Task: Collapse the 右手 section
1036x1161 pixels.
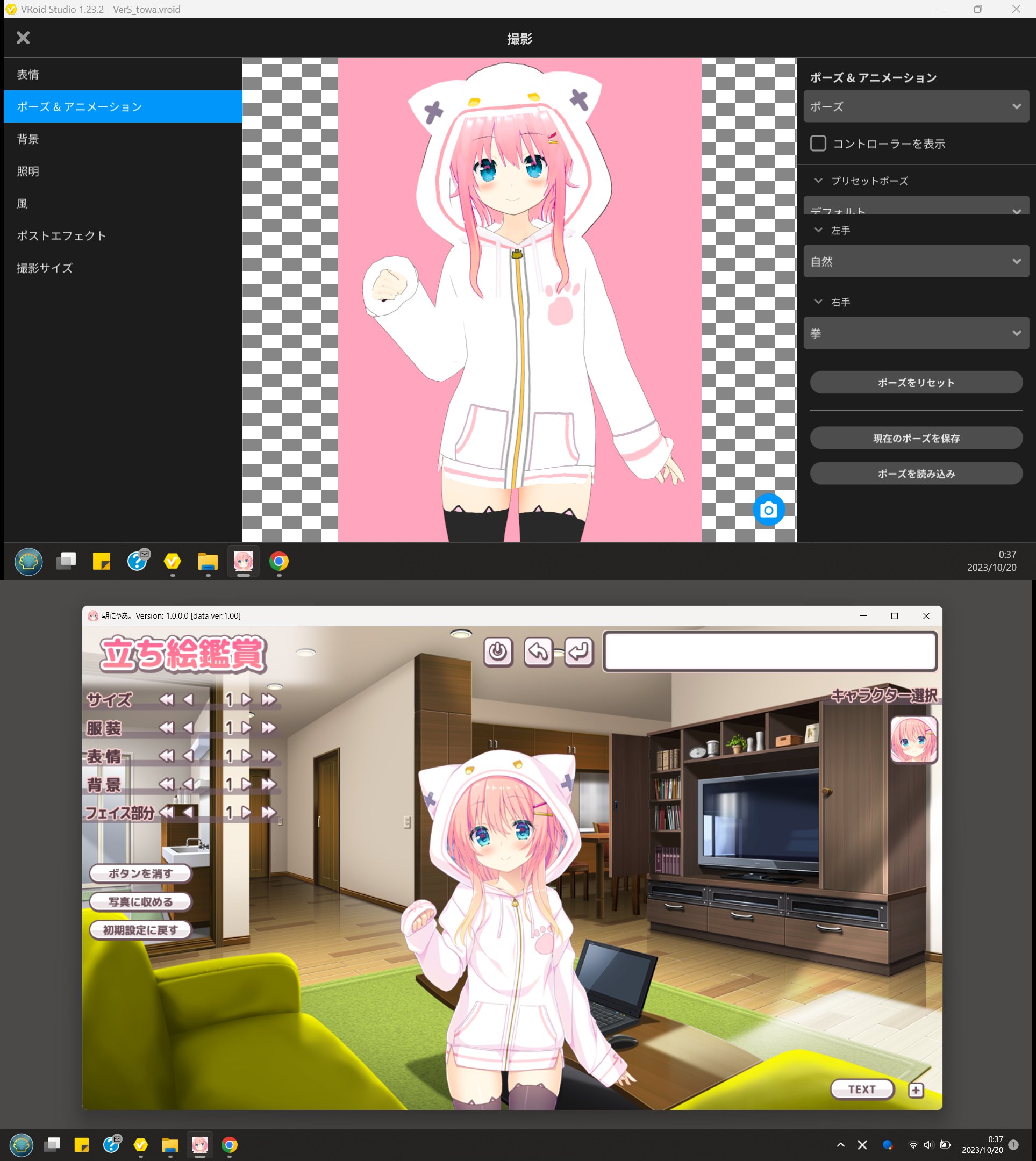Action: coord(818,302)
